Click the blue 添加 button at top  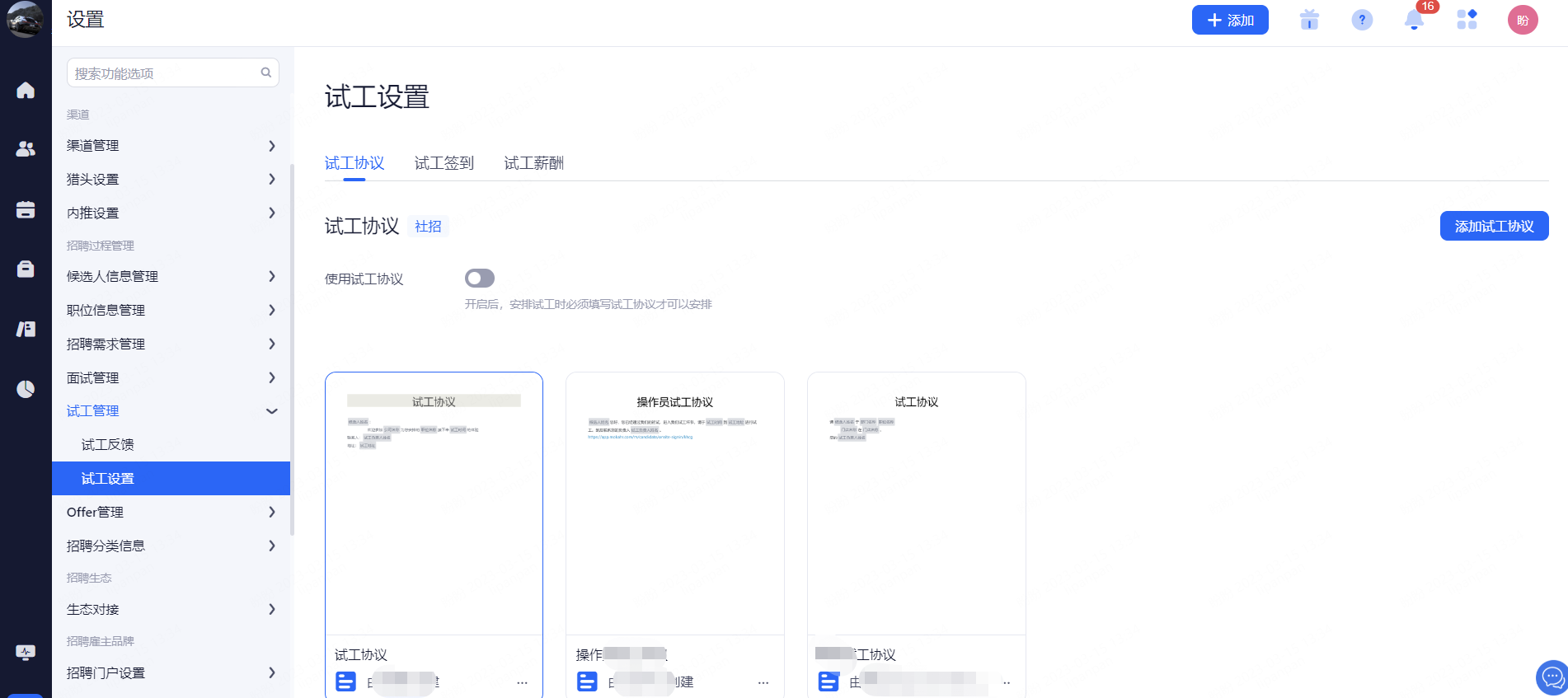(1229, 20)
